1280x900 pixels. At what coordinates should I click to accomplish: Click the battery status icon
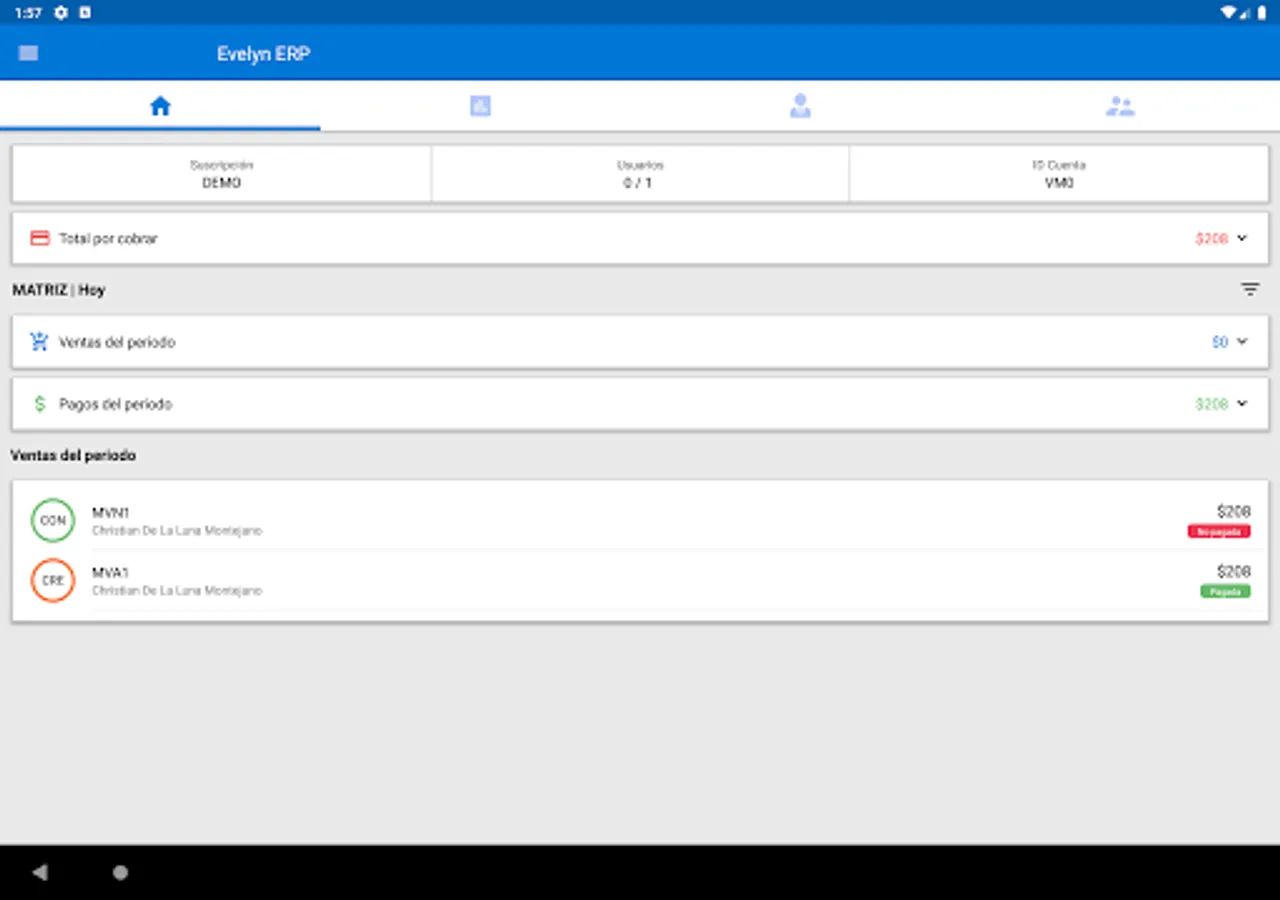tap(1262, 13)
